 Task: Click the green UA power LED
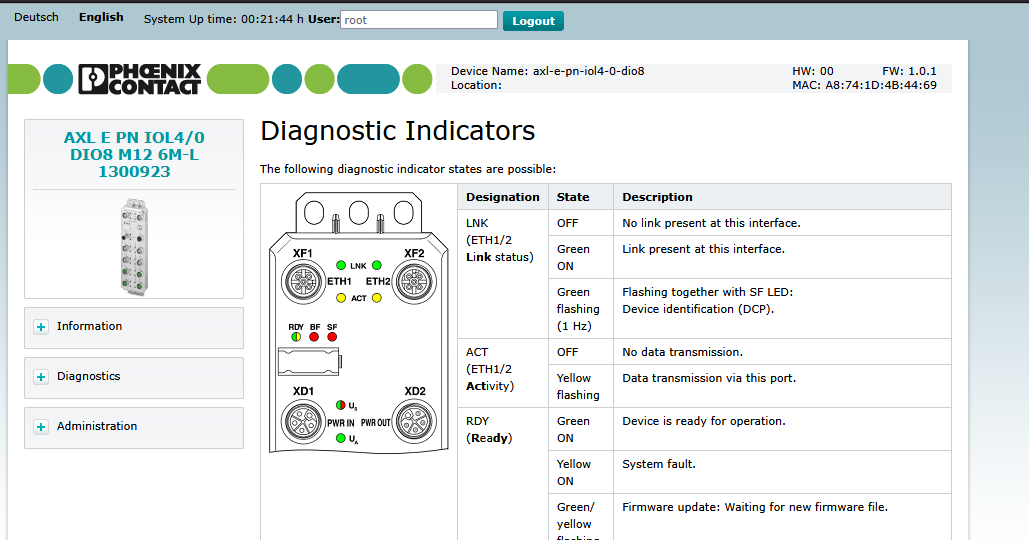pyautogui.click(x=341, y=439)
